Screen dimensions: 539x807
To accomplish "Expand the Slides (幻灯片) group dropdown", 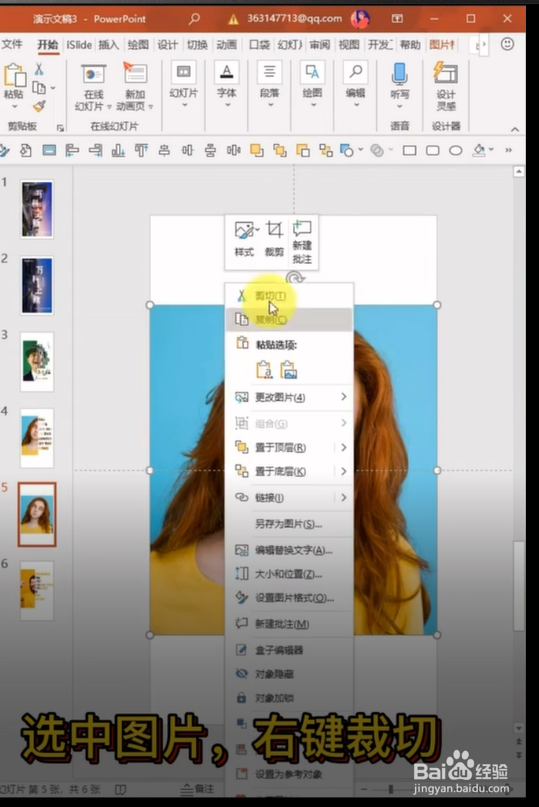I will [184, 104].
